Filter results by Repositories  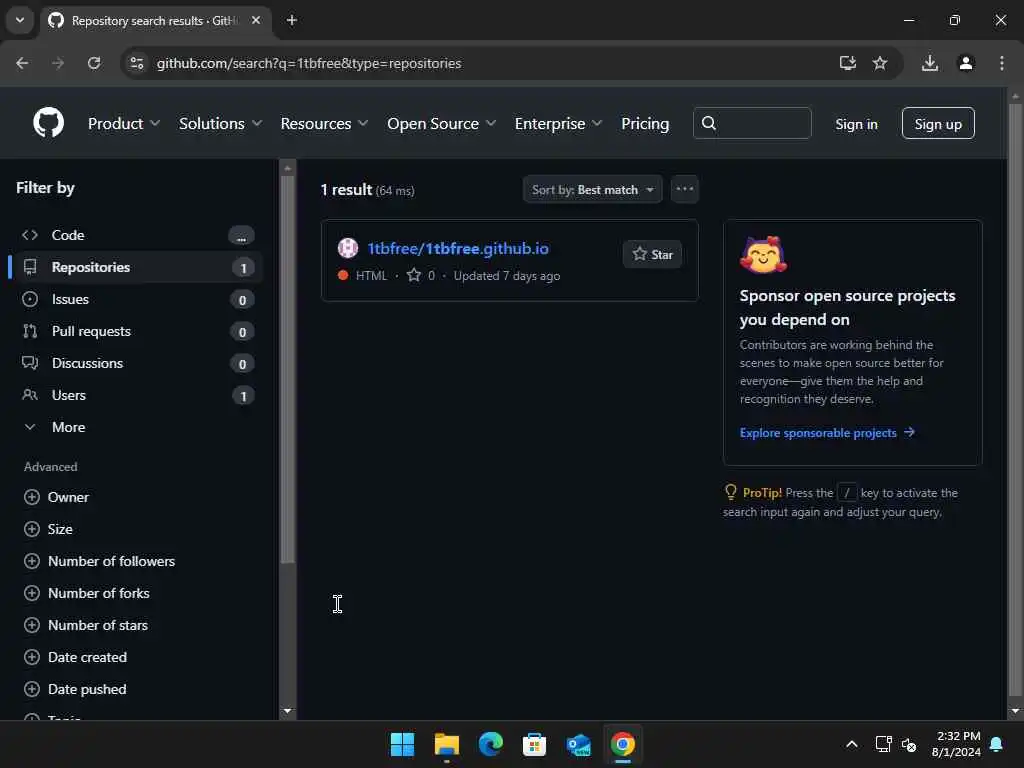[x=137, y=267]
